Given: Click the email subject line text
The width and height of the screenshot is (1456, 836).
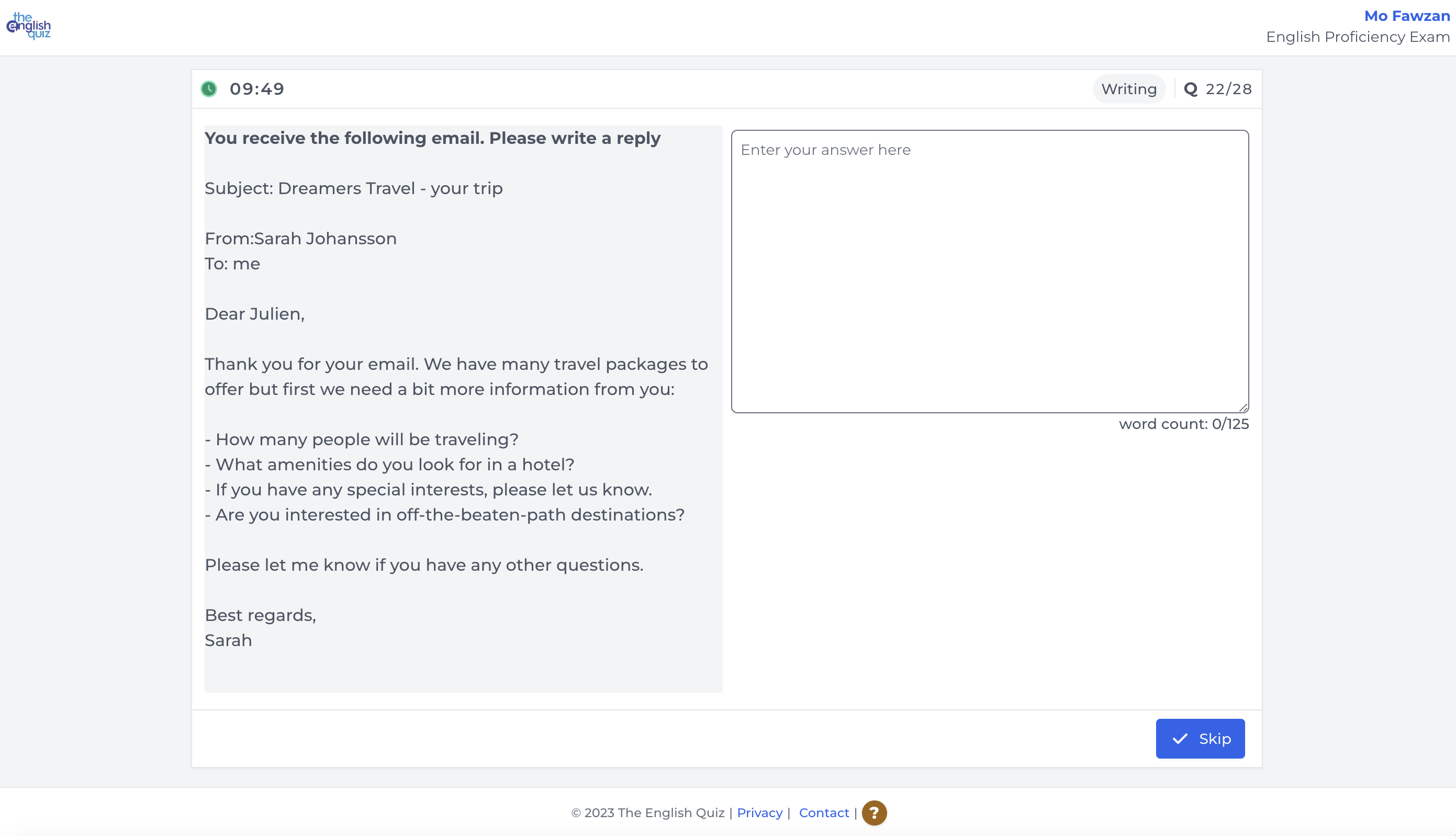Looking at the screenshot, I should (x=353, y=188).
